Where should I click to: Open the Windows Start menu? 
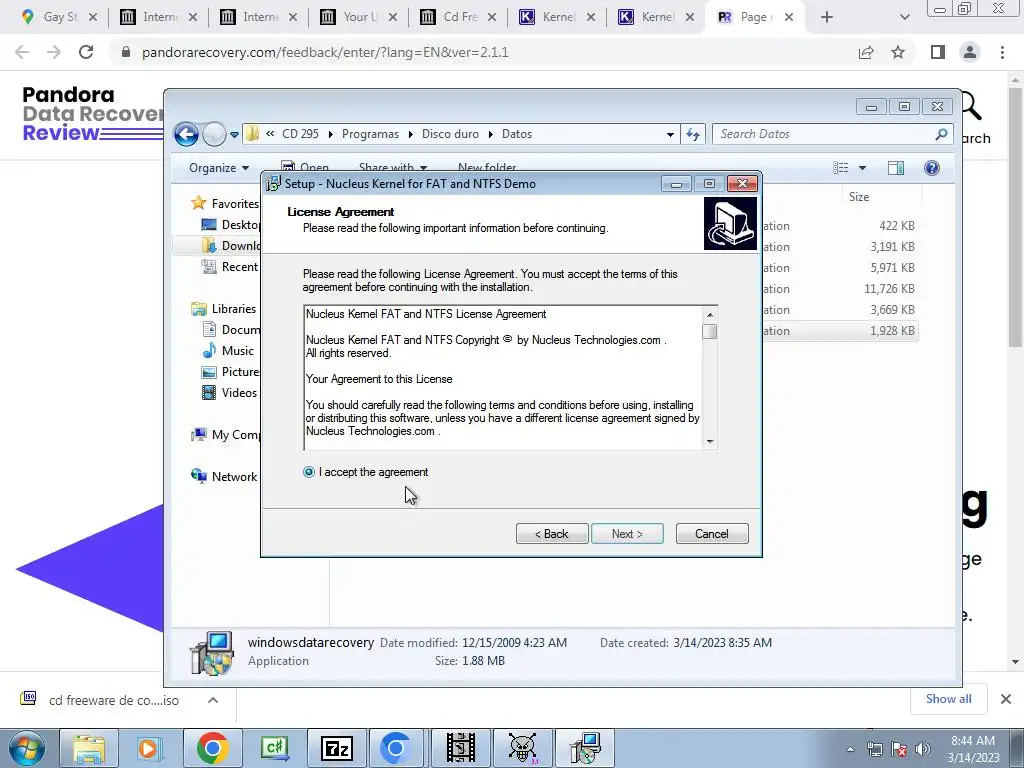[26, 748]
